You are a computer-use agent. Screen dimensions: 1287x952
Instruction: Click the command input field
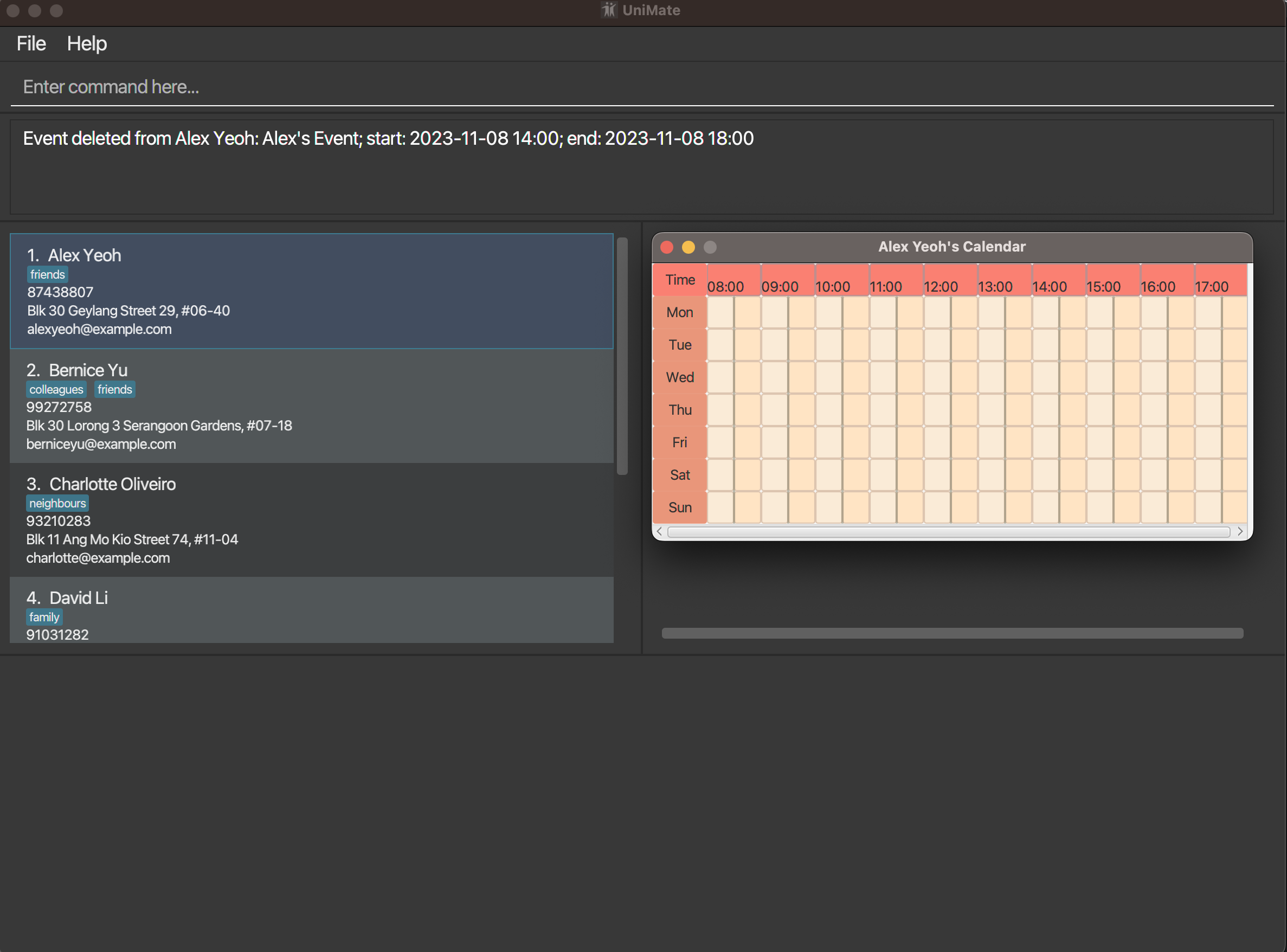(642, 87)
